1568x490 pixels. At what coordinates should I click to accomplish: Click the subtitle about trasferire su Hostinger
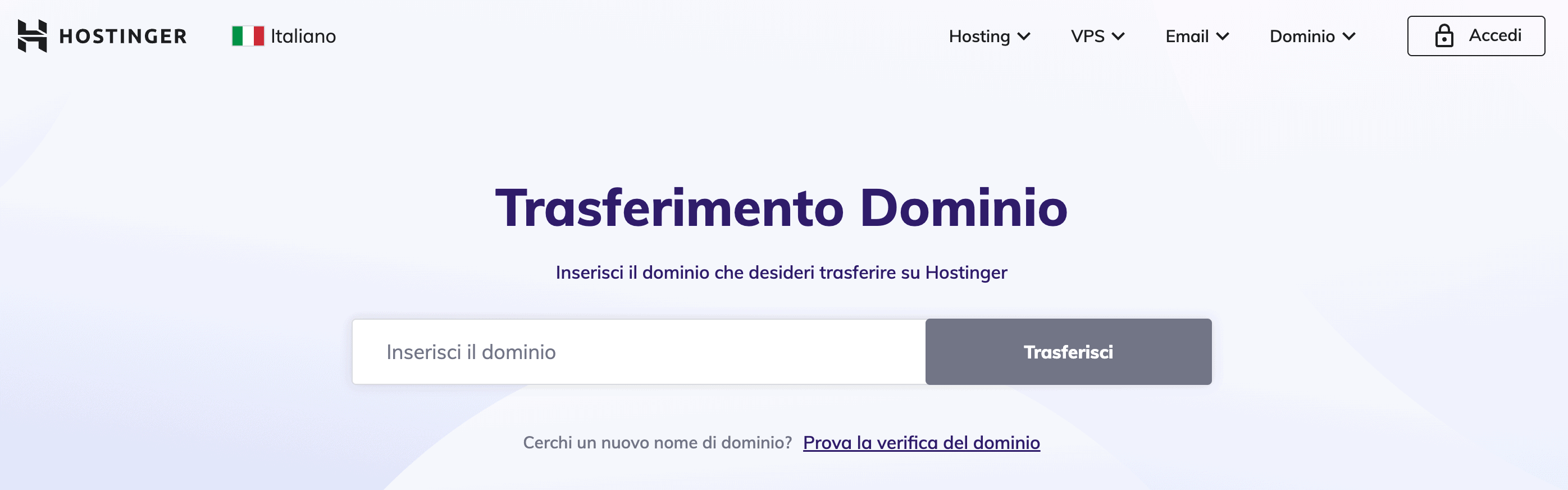click(x=781, y=273)
